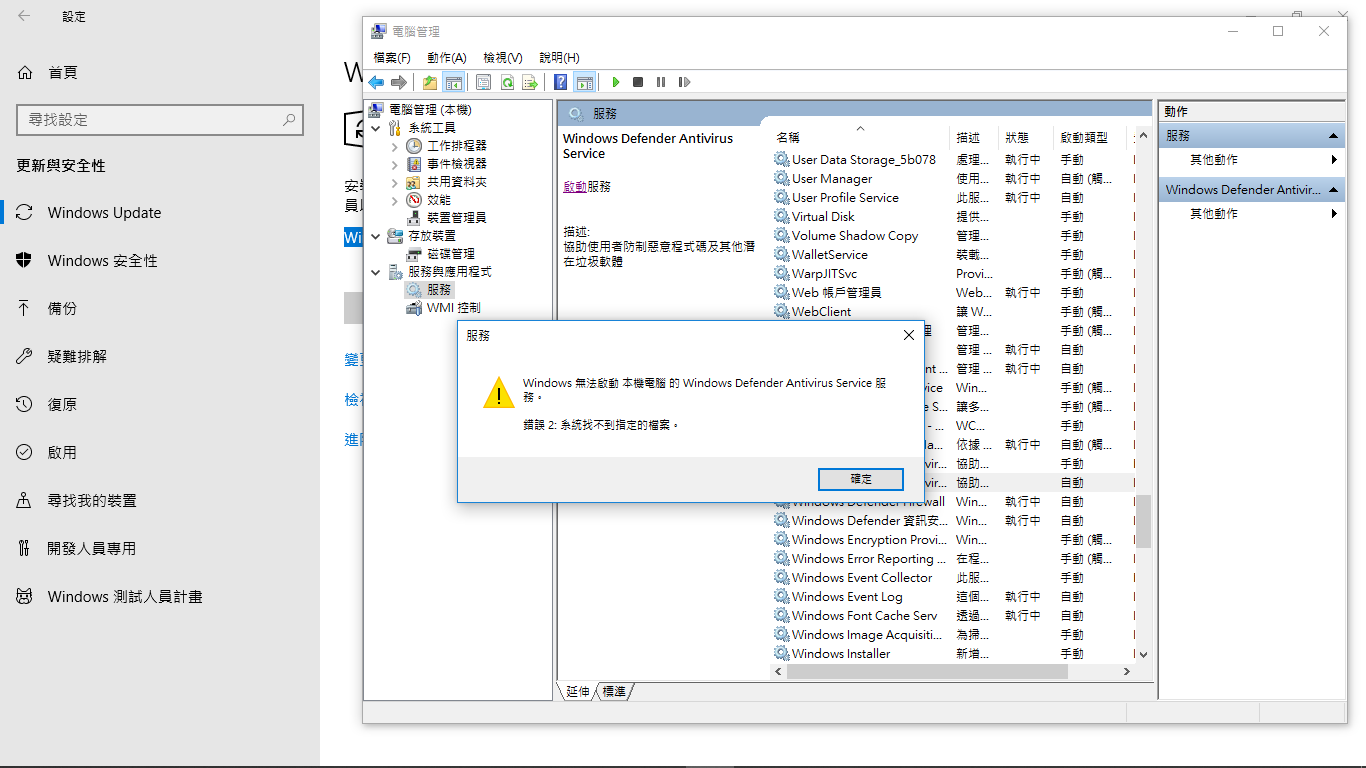Collapse the 存放裝置 tree node
1366x768 pixels.
[376, 236]
